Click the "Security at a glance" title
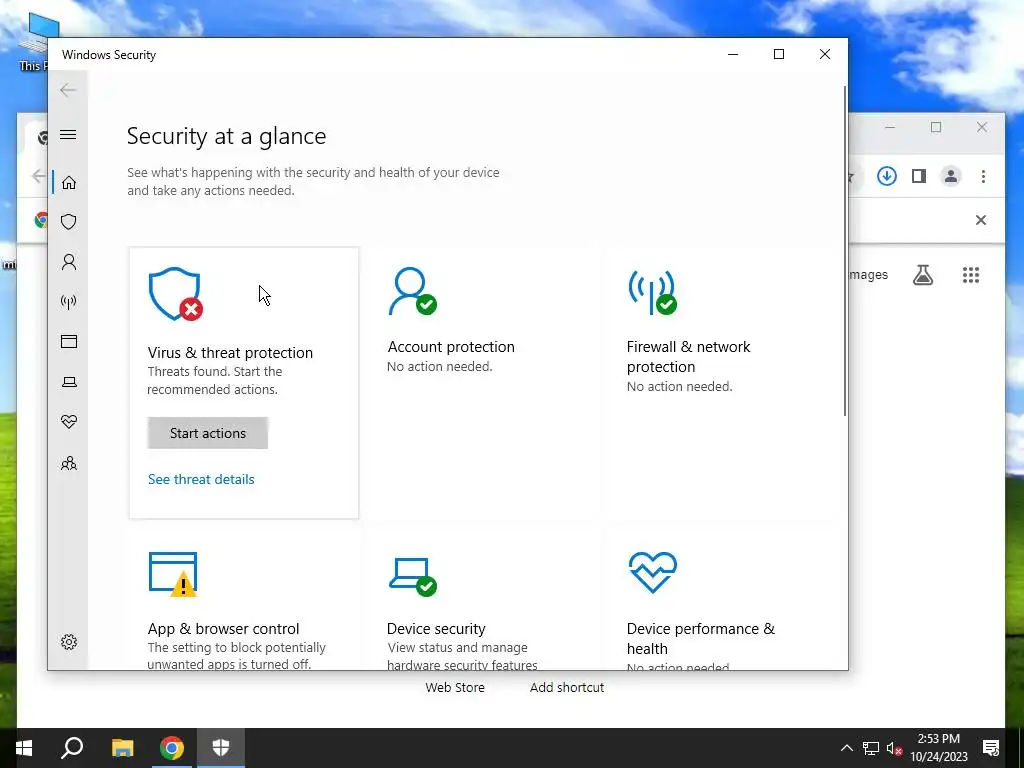 coord(227,136)
